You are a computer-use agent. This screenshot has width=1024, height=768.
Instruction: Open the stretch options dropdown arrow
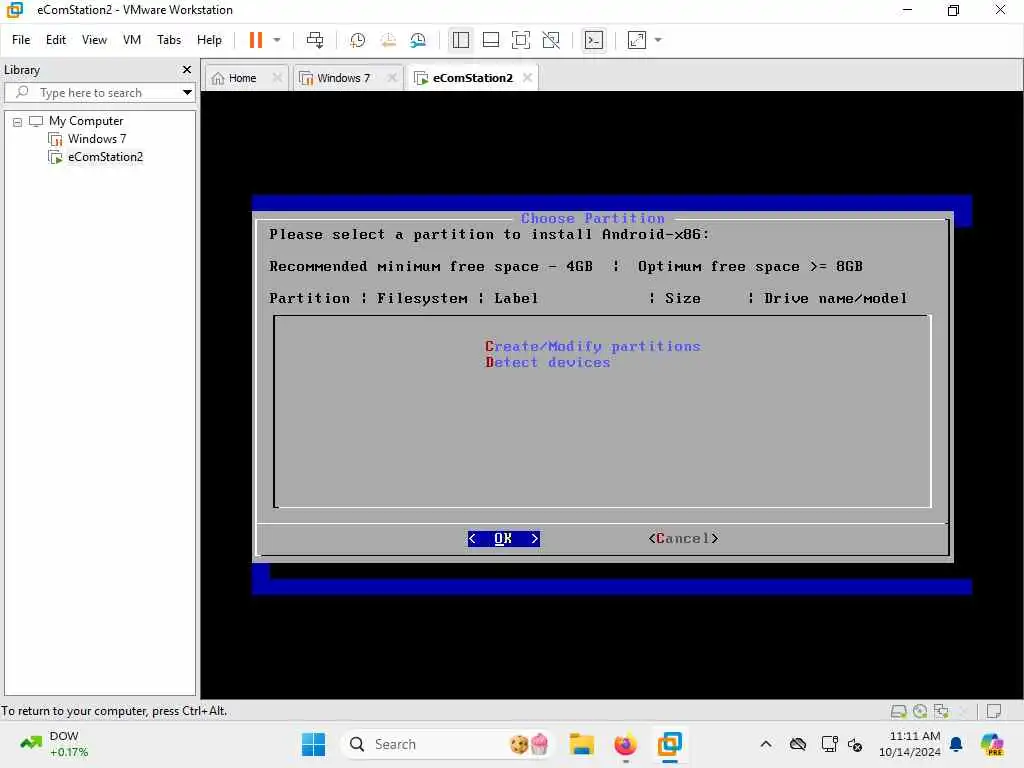pyautogui.click(x=658, y=40)
